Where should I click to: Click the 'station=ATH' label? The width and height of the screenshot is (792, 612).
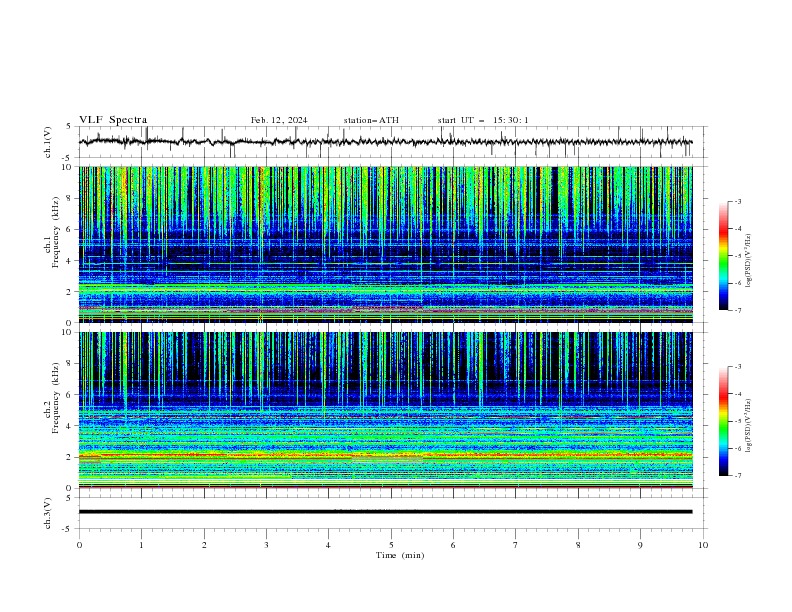pyautogui.click(x=371, y=120)
